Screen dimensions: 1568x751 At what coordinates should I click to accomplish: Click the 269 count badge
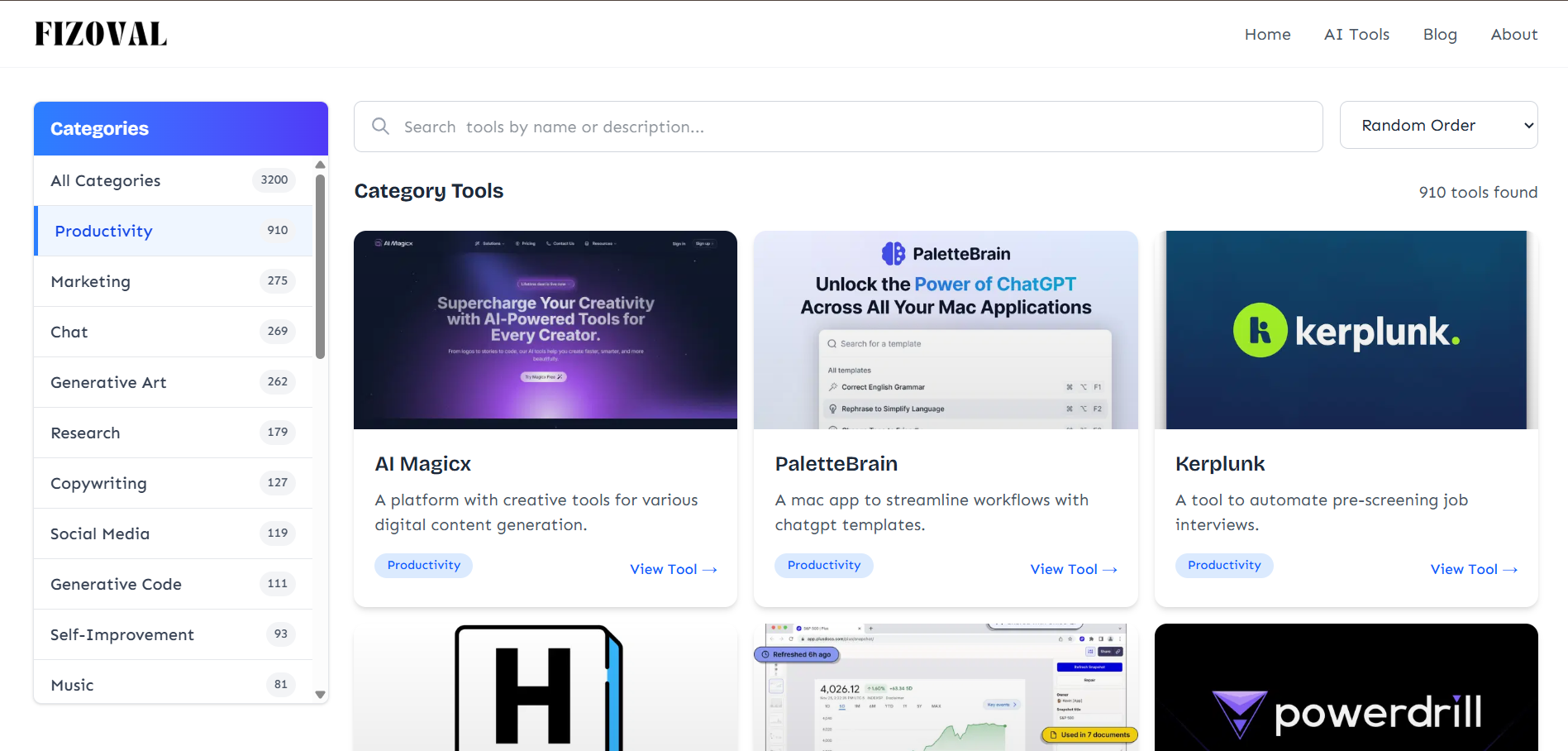point(278,331)
